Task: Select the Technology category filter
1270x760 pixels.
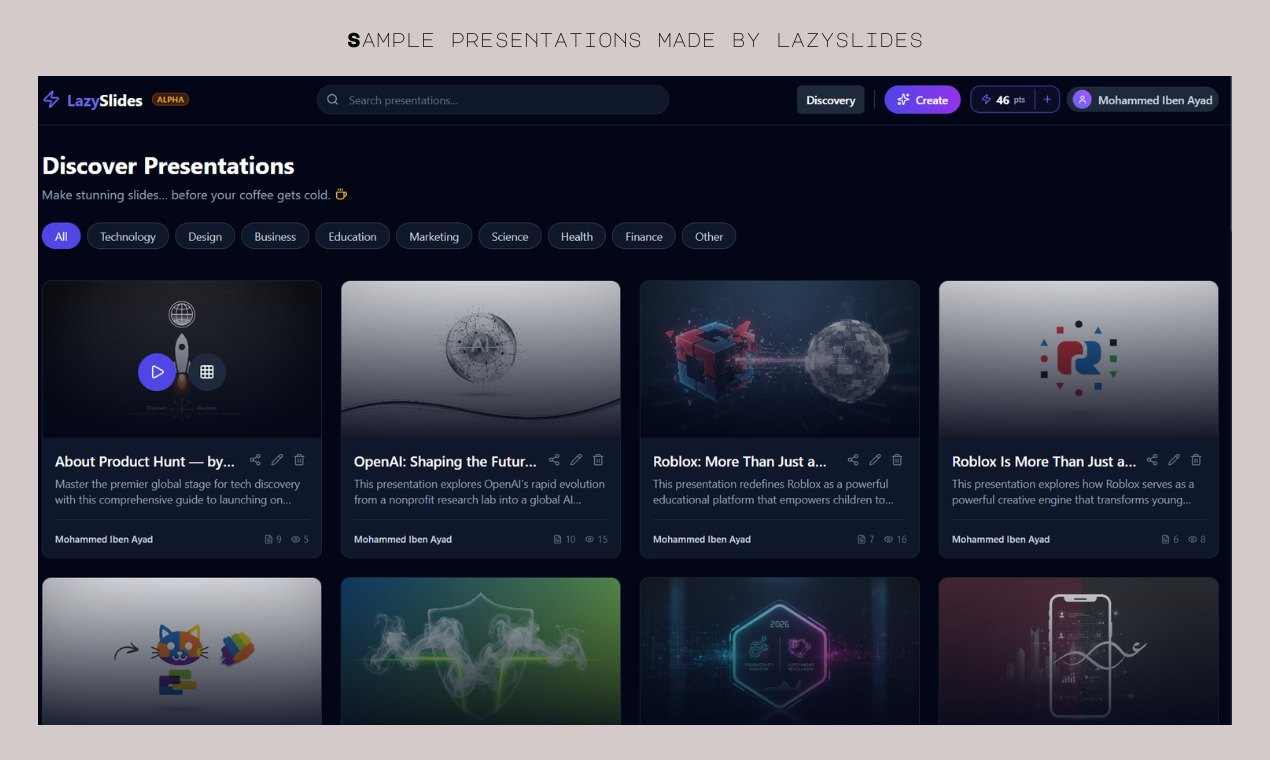Action: 127,236
